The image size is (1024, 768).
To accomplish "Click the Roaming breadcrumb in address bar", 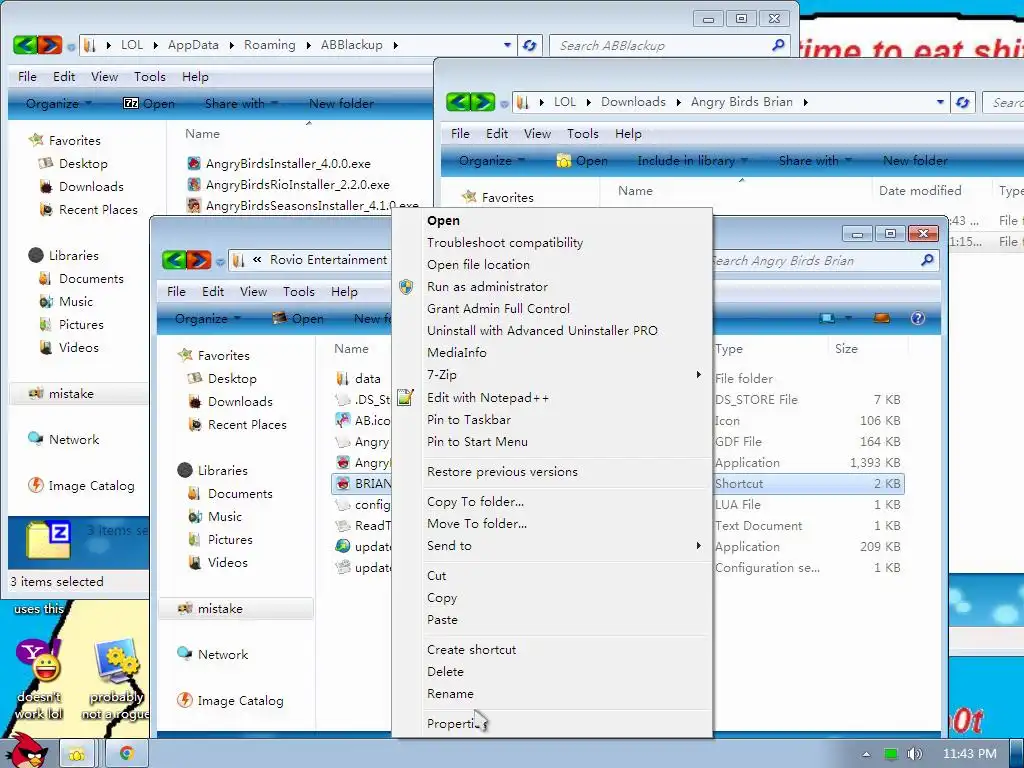I will (x=270, y=45).
